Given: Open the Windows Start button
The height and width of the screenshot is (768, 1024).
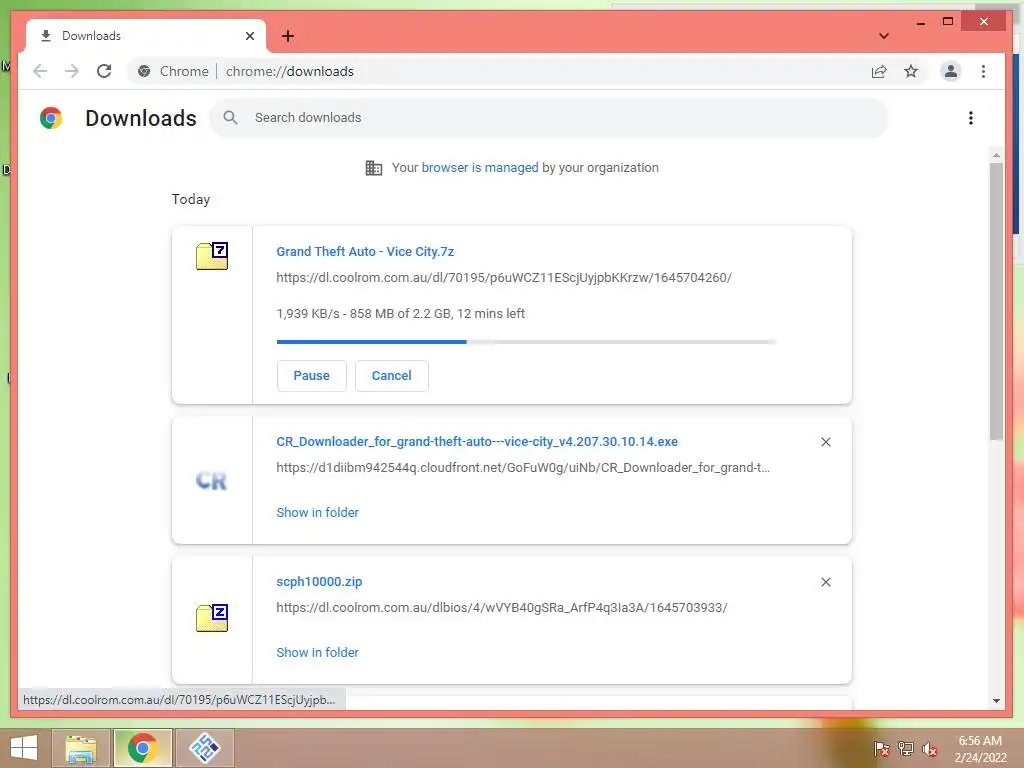Looking at the screenshot, I should click(x=24, y=748).
